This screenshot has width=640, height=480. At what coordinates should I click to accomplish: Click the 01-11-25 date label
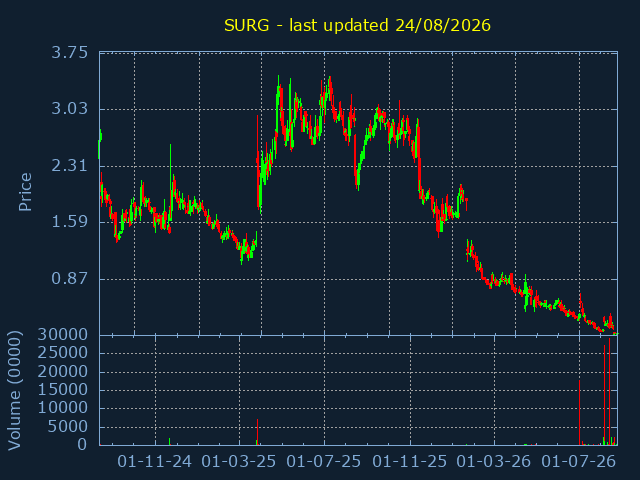click(x=409, y=462)
